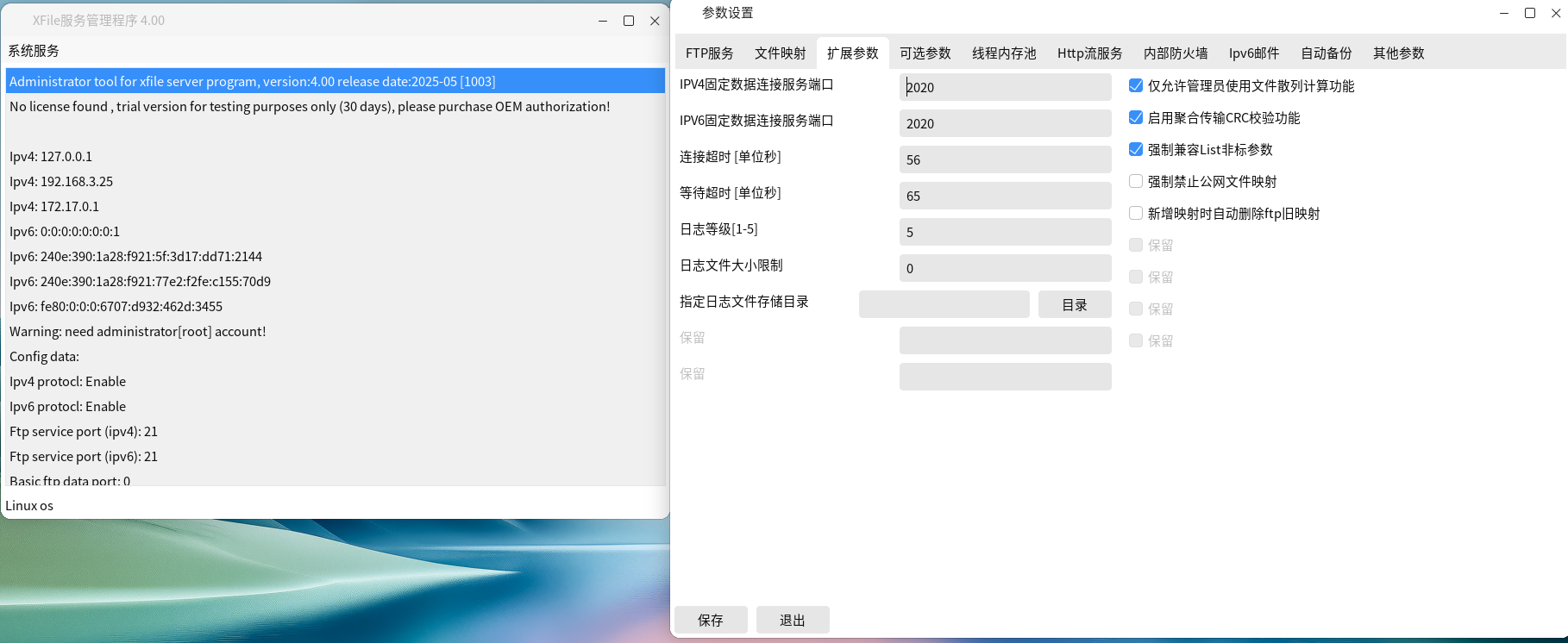Click the 指定日志文件存储目录 path field
This screenshot has width=1568, height=643.
click(x=944, y=305)
